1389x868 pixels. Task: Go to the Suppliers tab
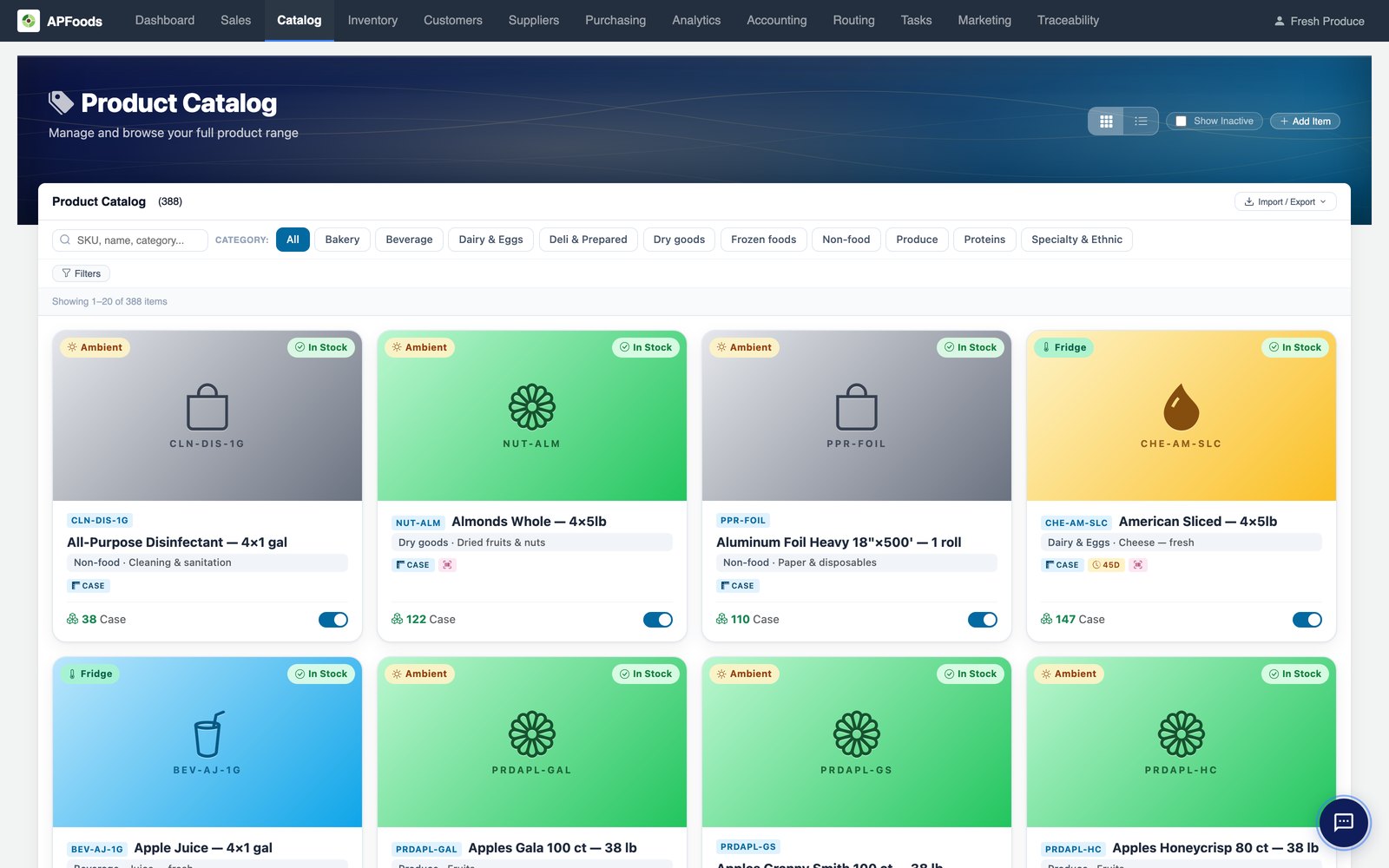(x=534, y=21)
